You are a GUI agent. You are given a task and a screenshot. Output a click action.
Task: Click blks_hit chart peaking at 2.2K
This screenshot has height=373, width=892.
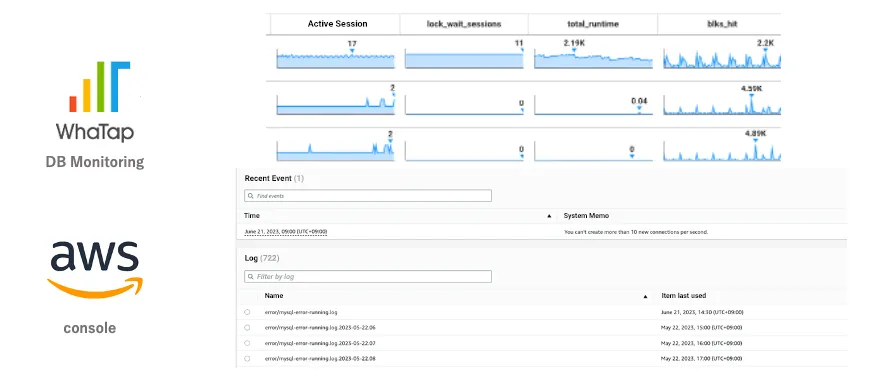[x=721, y=58]
